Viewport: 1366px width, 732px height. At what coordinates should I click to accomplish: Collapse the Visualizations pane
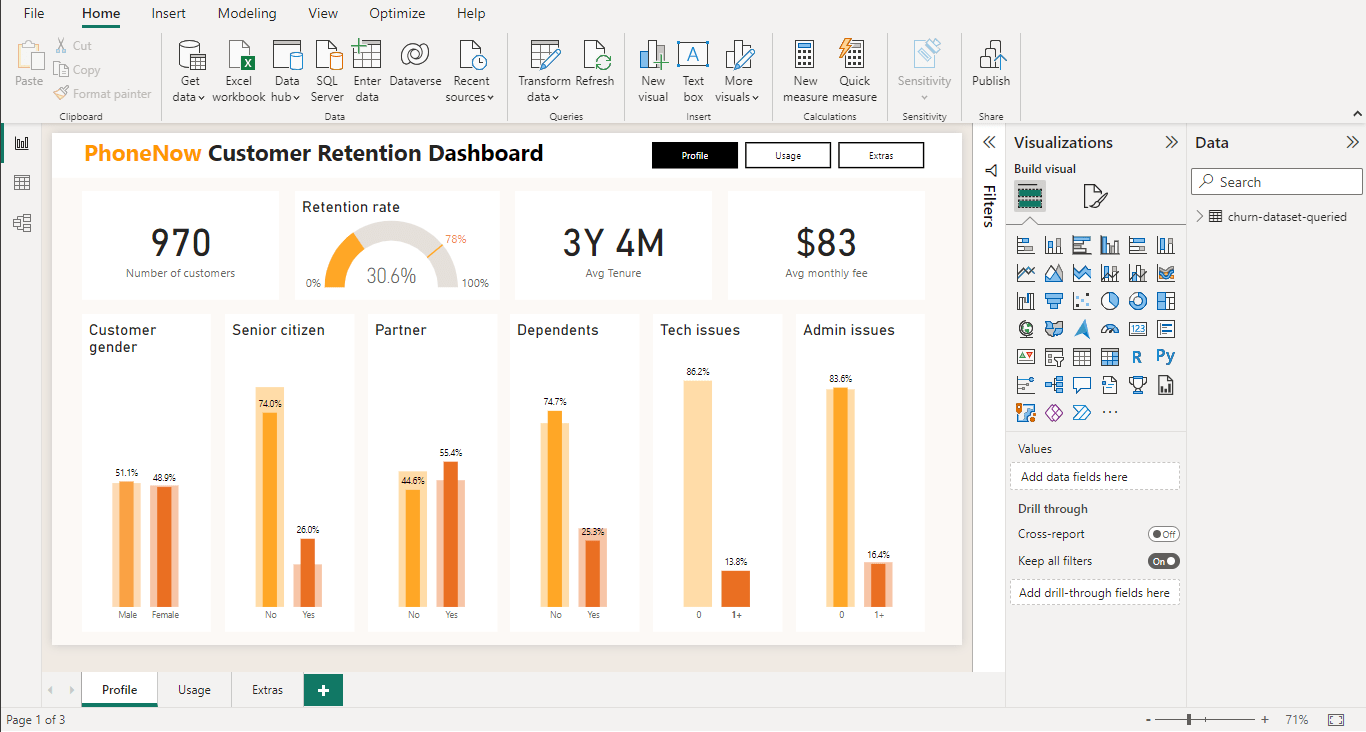click(x=1171, y=142)
